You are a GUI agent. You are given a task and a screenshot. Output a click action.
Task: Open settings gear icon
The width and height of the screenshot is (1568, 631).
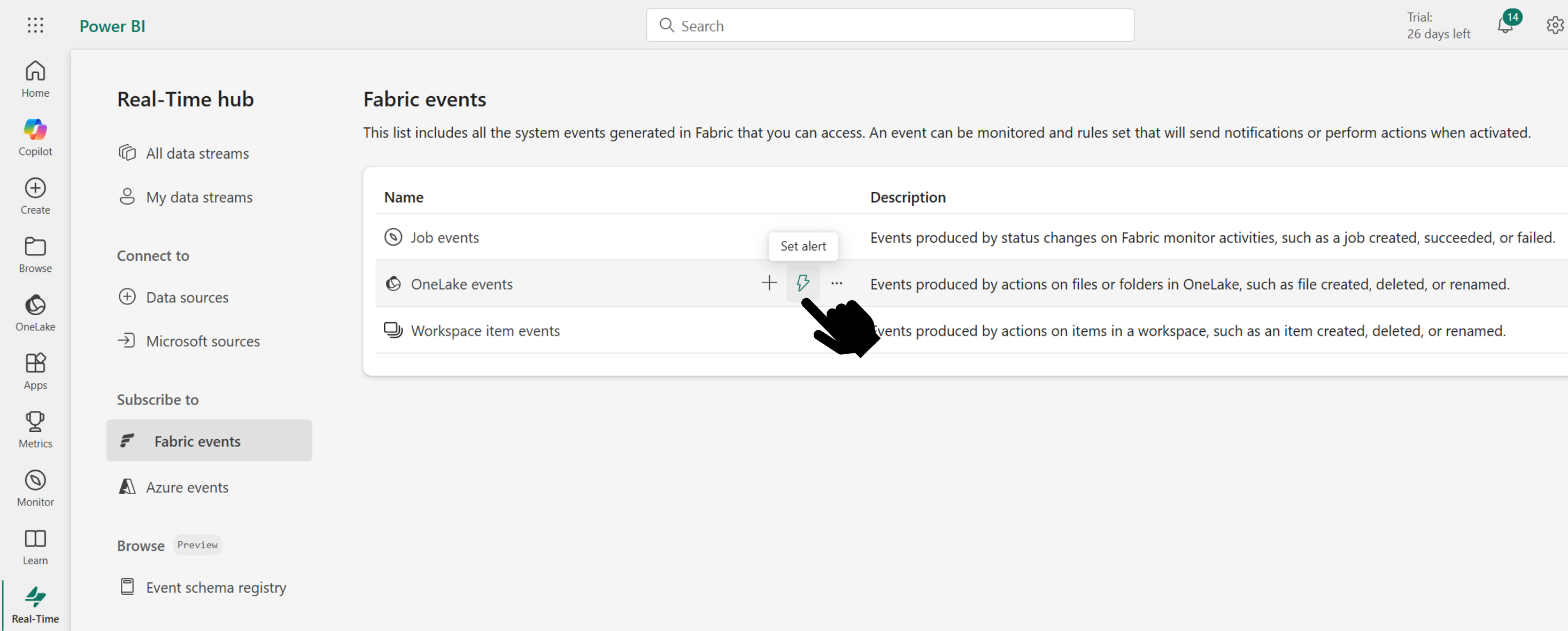1555,25
